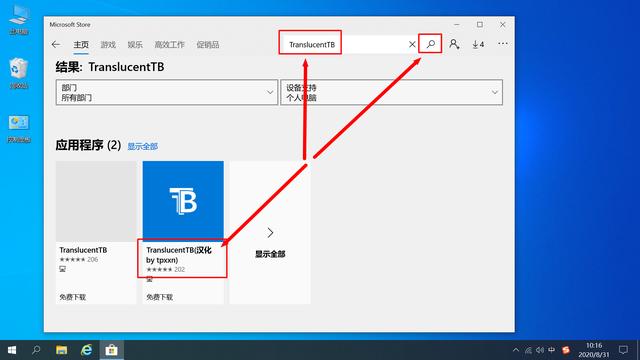Select the Control Panel desktop icon
Viewport: 640px width, 360px height.
(19, 128)
